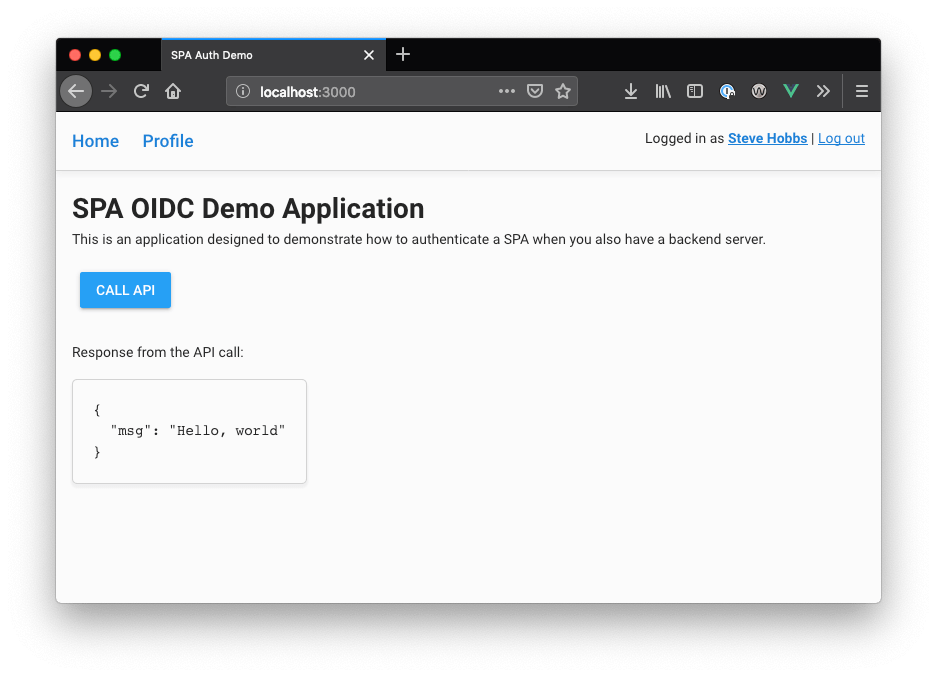Click the Home icon in the navigation bar
Image resolution: width=937 pixels, height=677 pixels.
(173, 91)
